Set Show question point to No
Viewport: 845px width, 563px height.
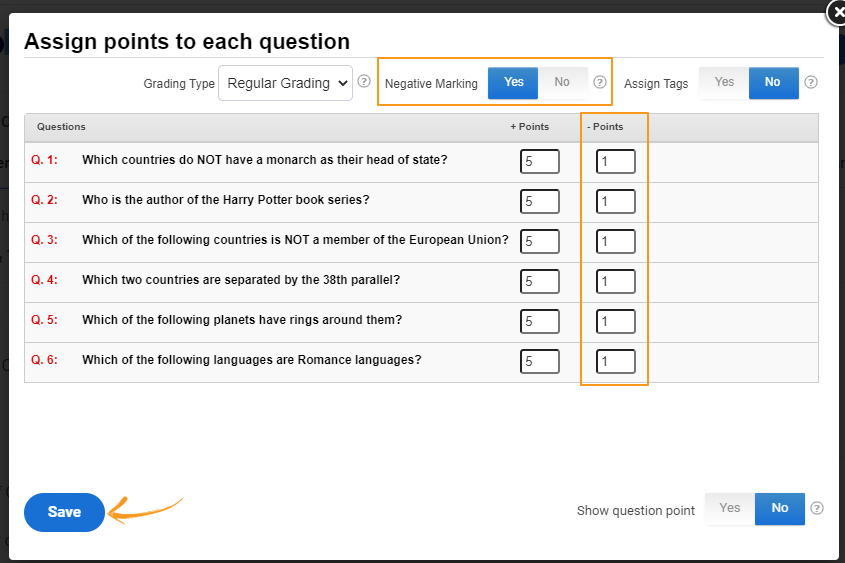click(779, 508)
